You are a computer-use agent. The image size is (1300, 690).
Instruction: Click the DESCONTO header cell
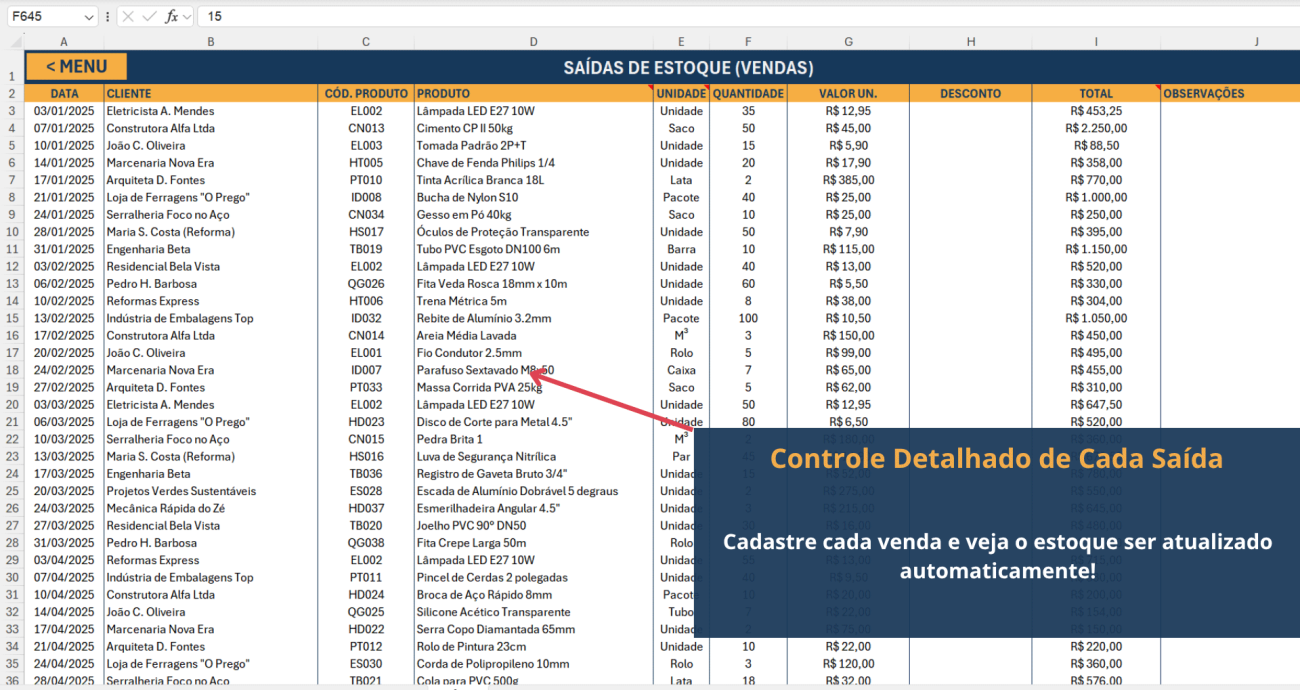coord(970,94)
